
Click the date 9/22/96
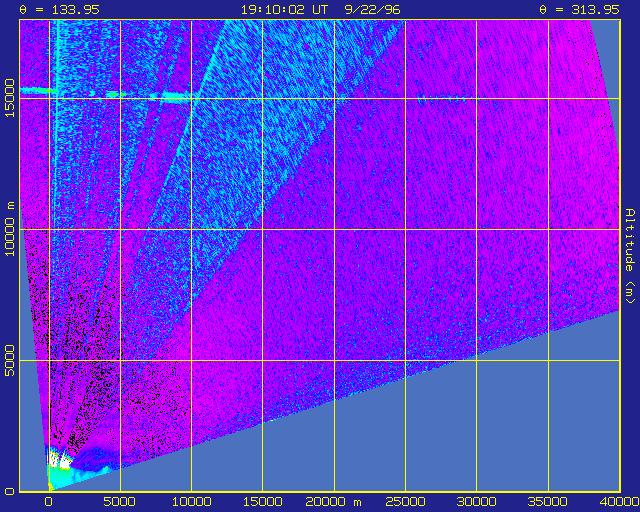click(x=372, y=9)
